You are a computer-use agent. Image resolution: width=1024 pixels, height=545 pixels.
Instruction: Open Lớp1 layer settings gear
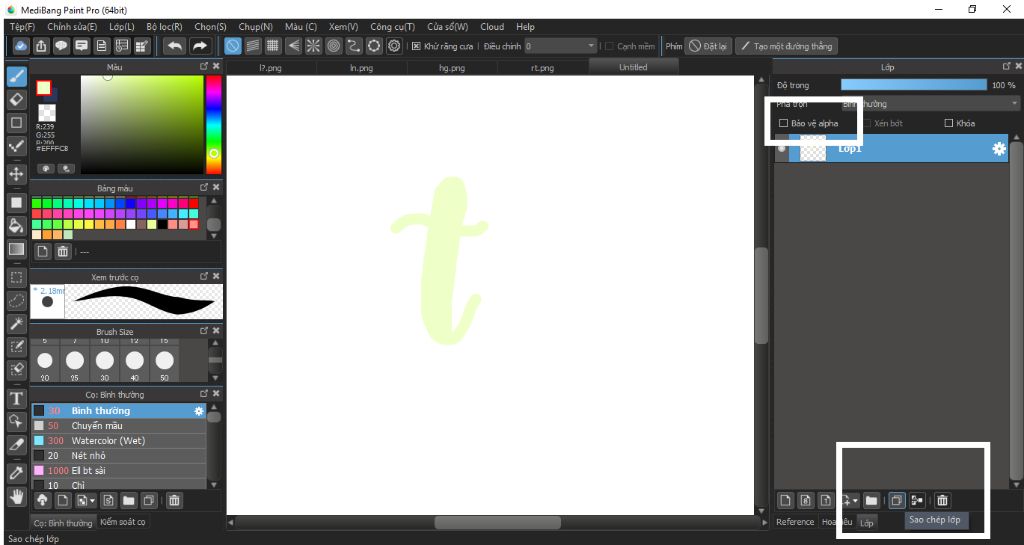(999, 149)
